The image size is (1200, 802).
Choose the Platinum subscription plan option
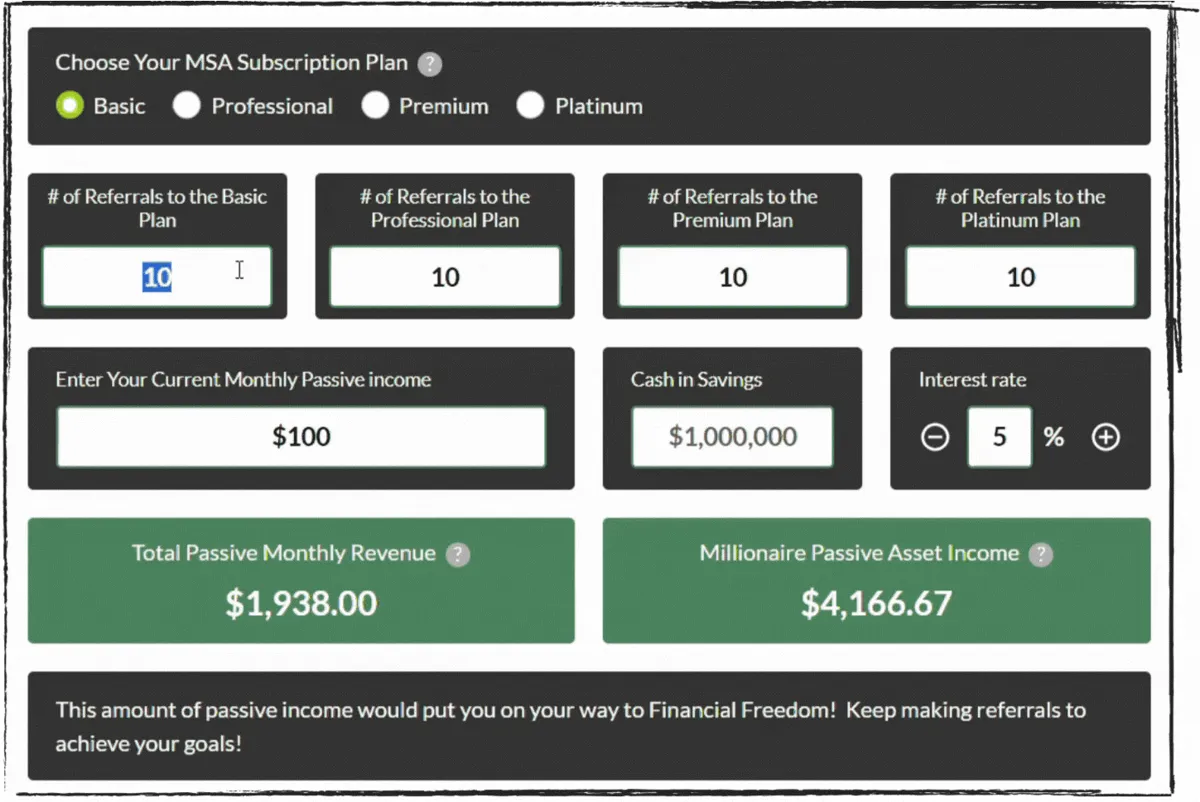point(531,106)
